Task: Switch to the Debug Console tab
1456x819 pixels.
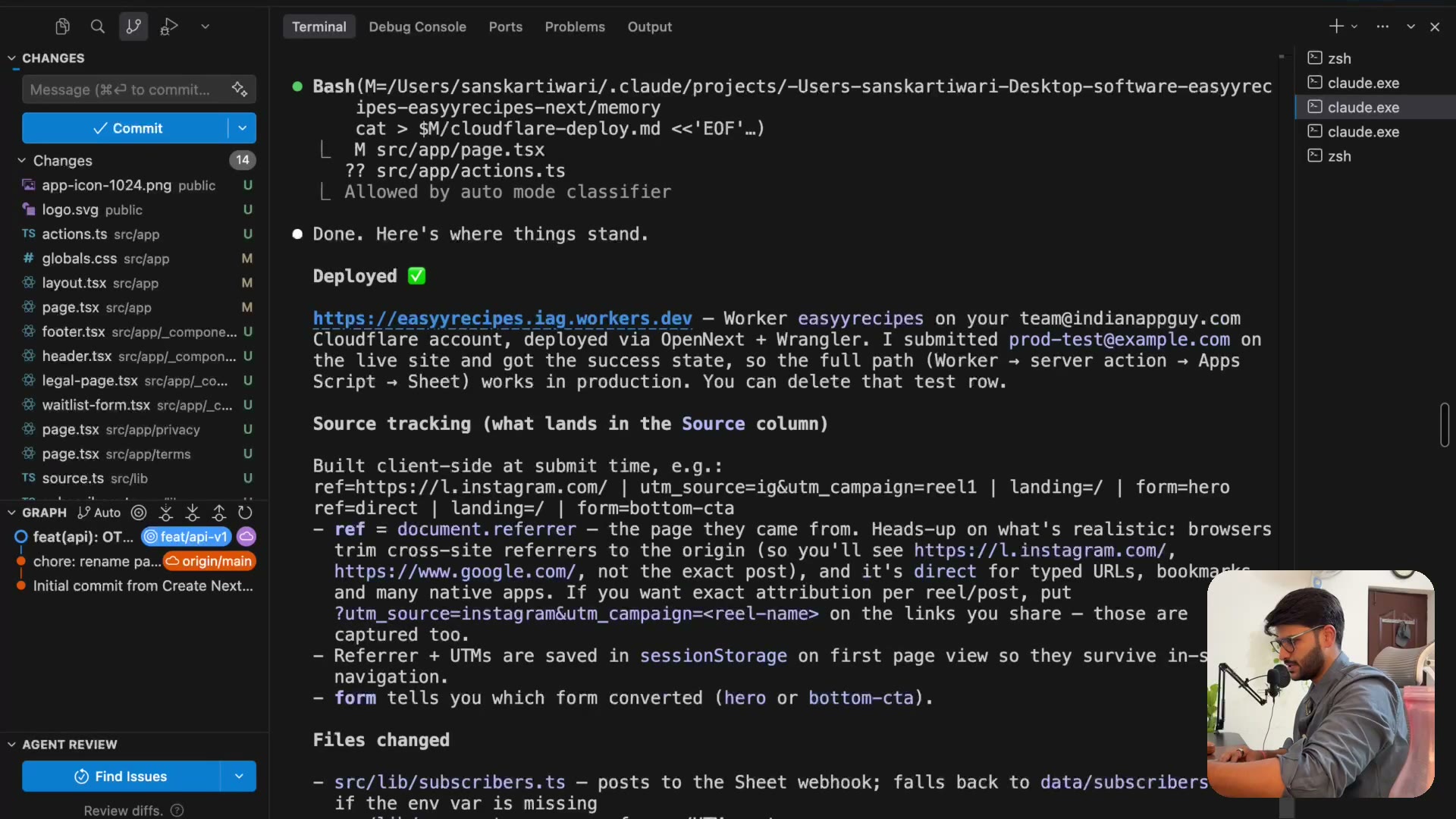Action: pos(418,27)
